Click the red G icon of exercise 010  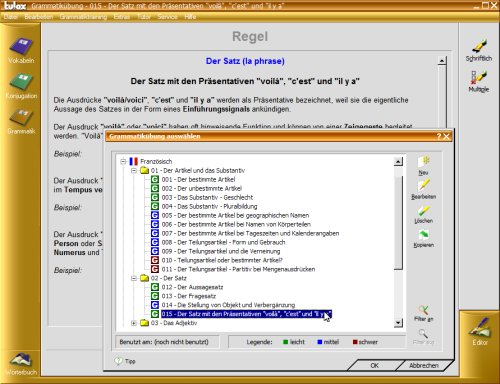click(155, 260)
